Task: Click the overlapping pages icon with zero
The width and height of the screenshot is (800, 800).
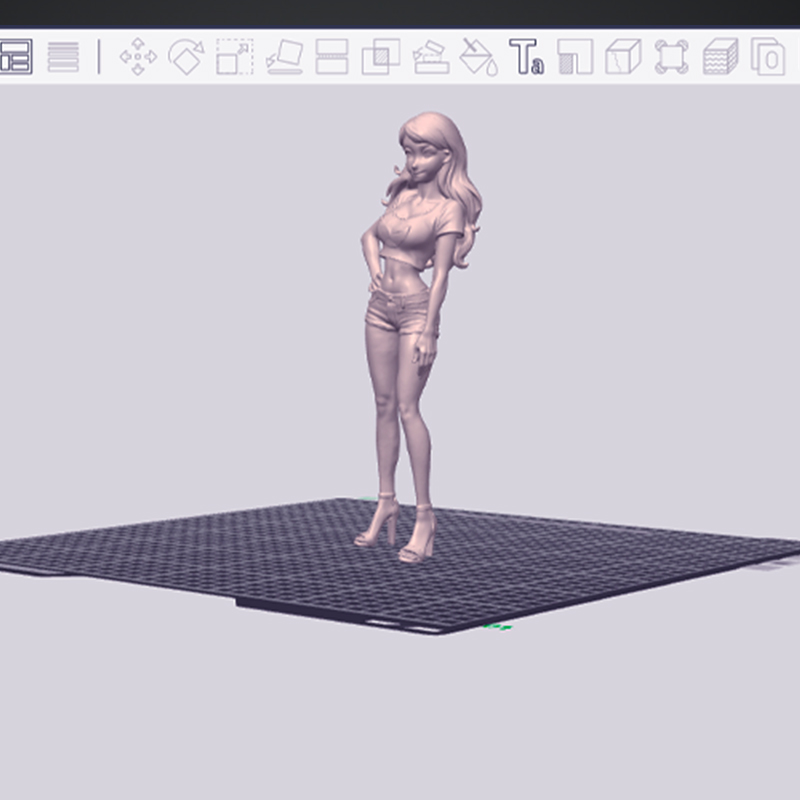Action: (x=768, y=57)
